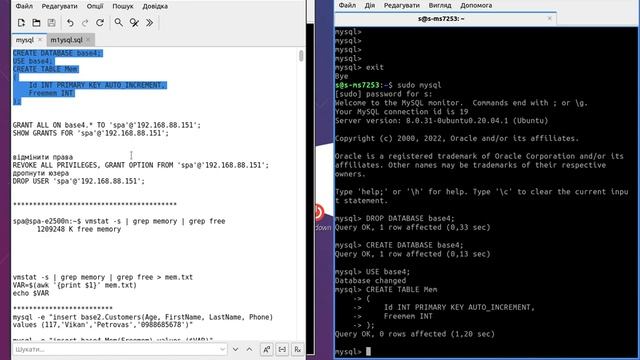Show more toolbar items via double chevron
The width and height of the screenshot is (640, 360).
(149, 23)
